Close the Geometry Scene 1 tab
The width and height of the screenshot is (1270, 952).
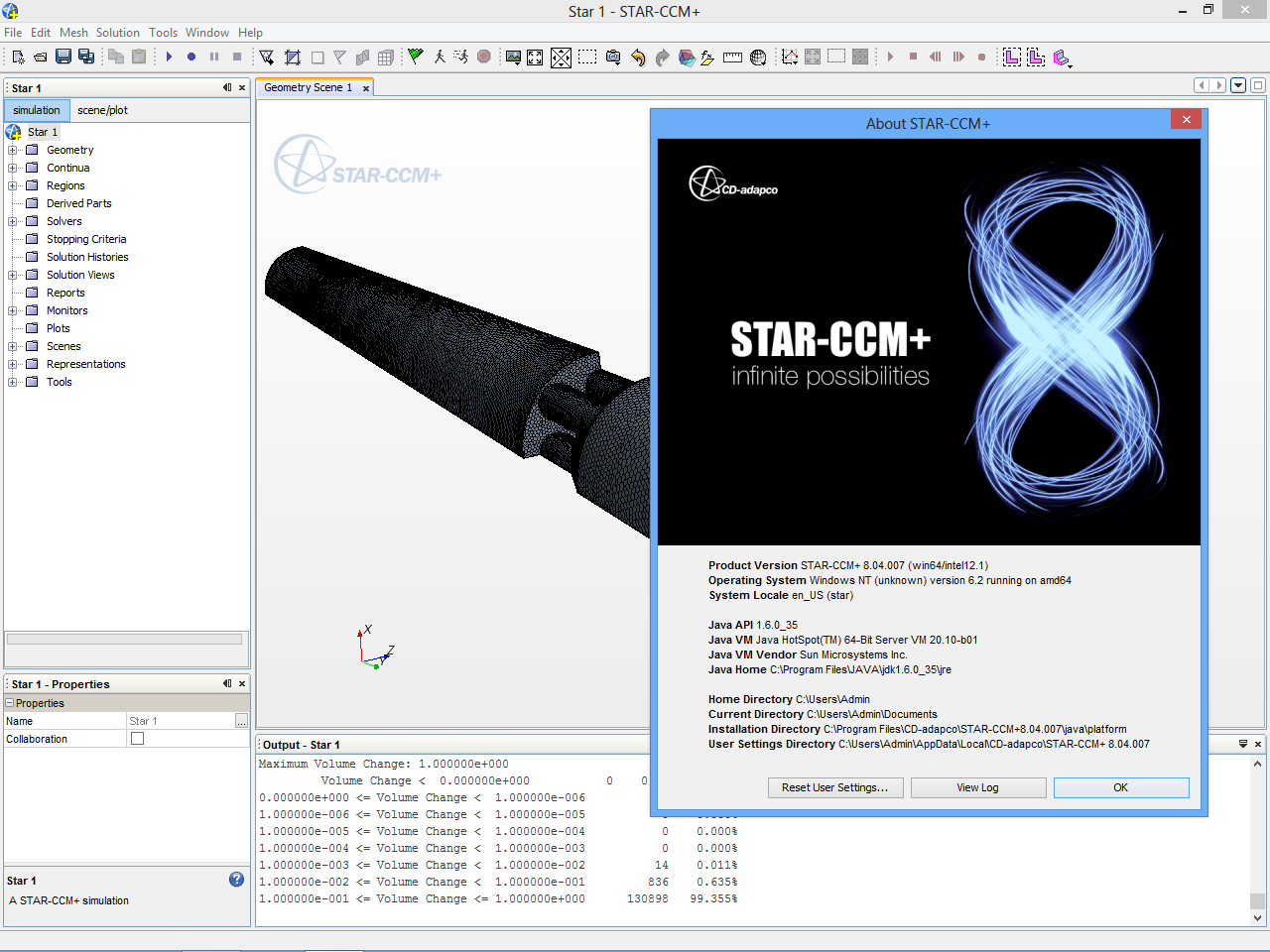point(366,88)
